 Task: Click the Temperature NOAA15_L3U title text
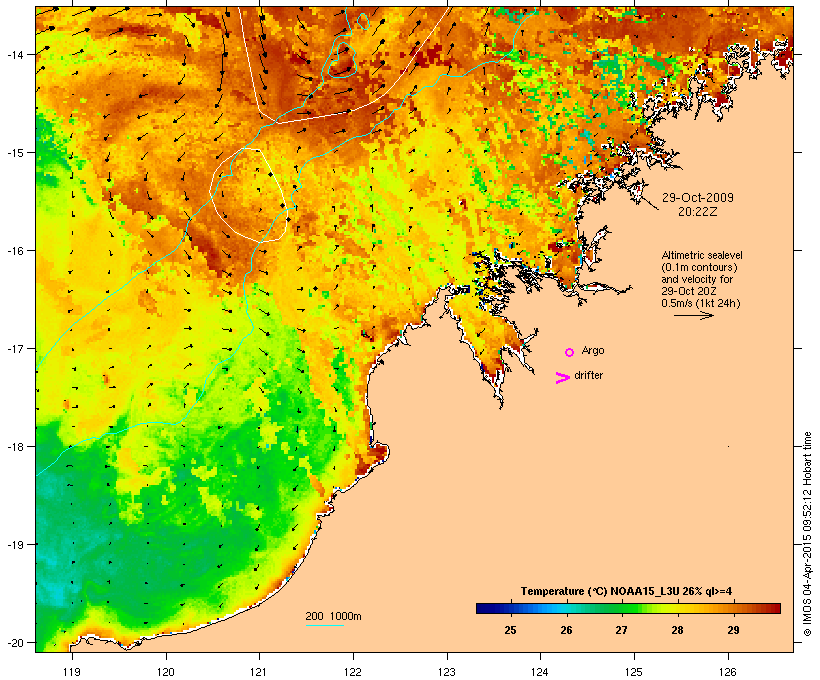pyautogui.click(x=626, y=591)
